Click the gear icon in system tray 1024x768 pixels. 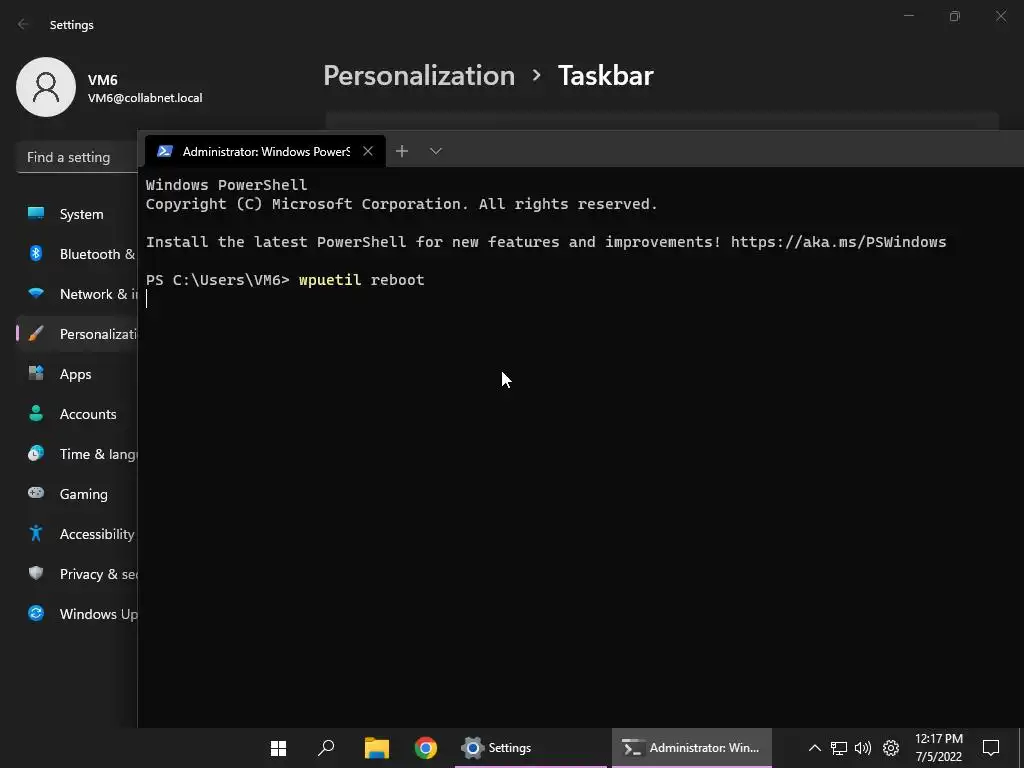pos(891,748)
